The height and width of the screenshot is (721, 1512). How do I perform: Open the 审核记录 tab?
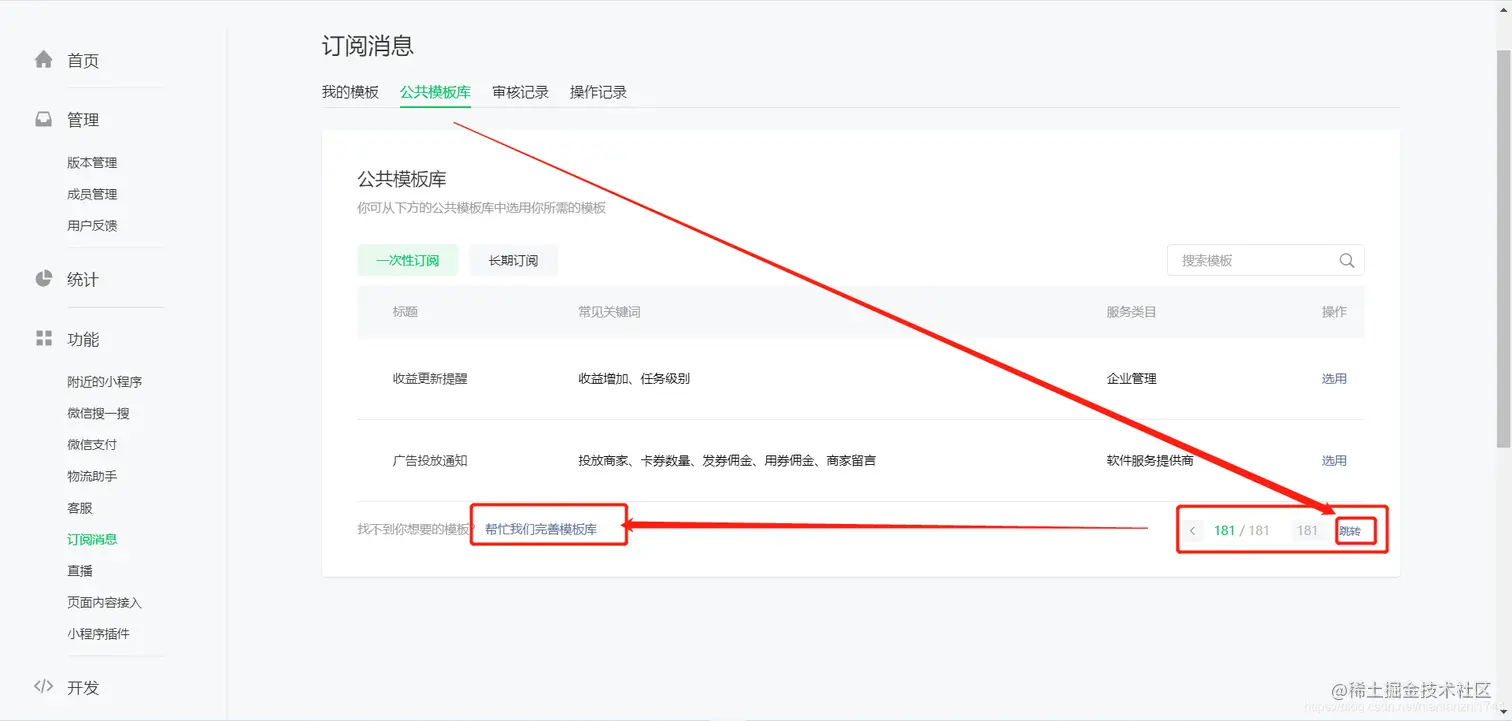click(x=519, y=91)
